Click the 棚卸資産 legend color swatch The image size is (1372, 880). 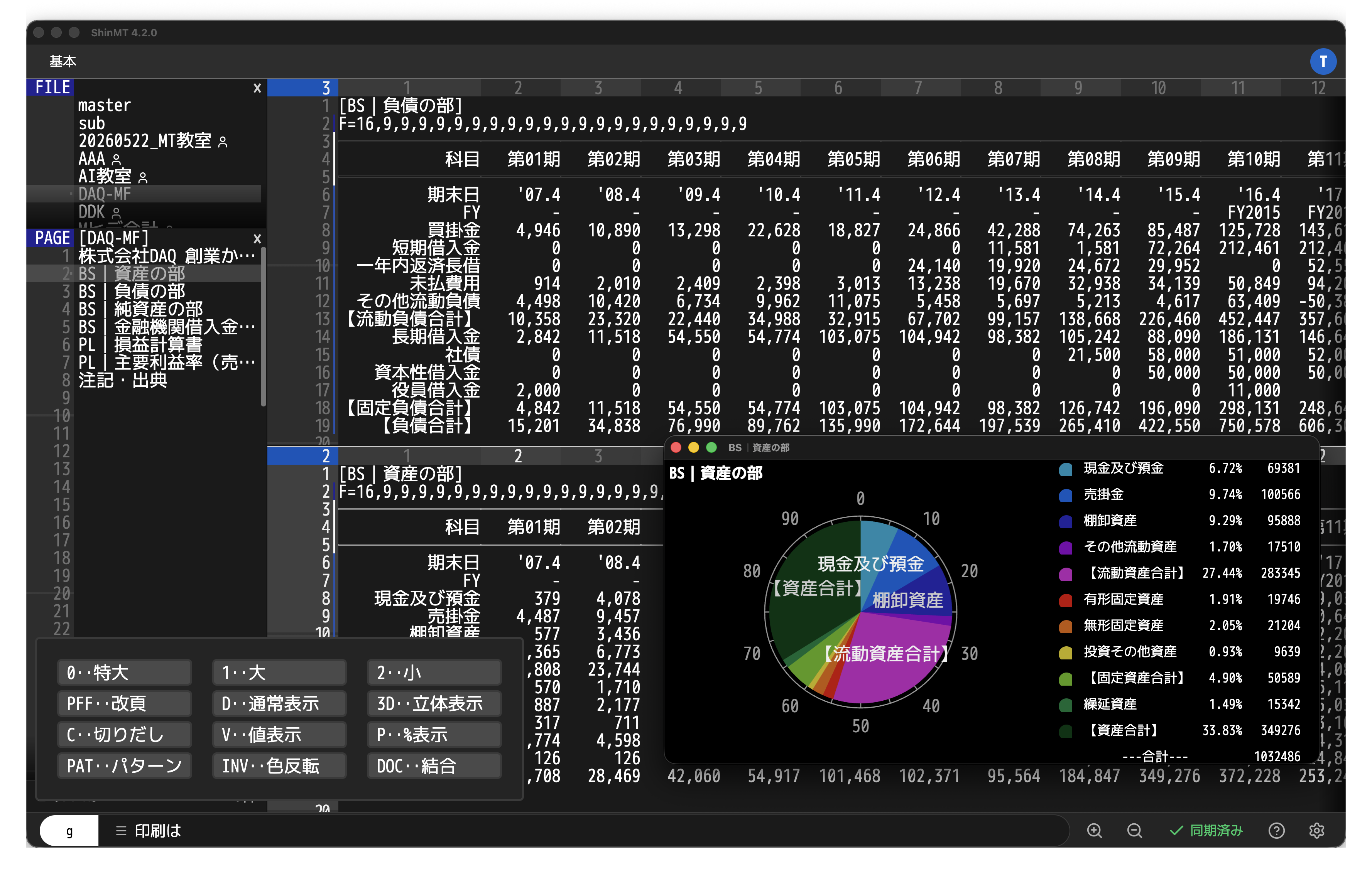1066,522
